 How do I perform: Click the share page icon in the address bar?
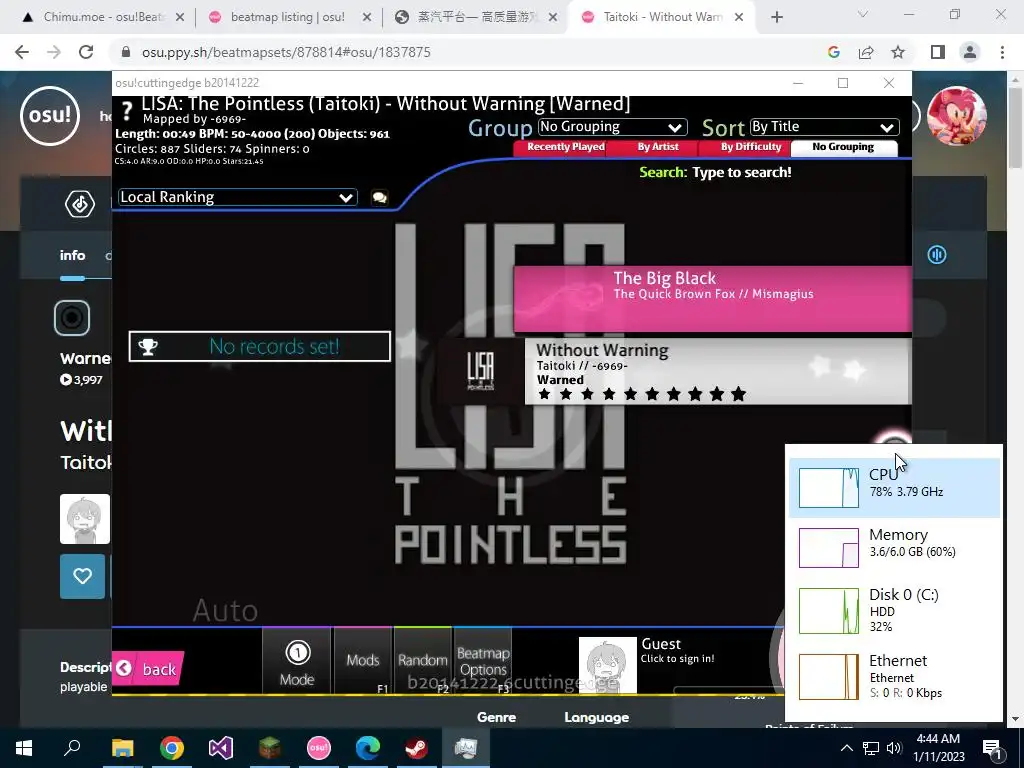point(866,52)
